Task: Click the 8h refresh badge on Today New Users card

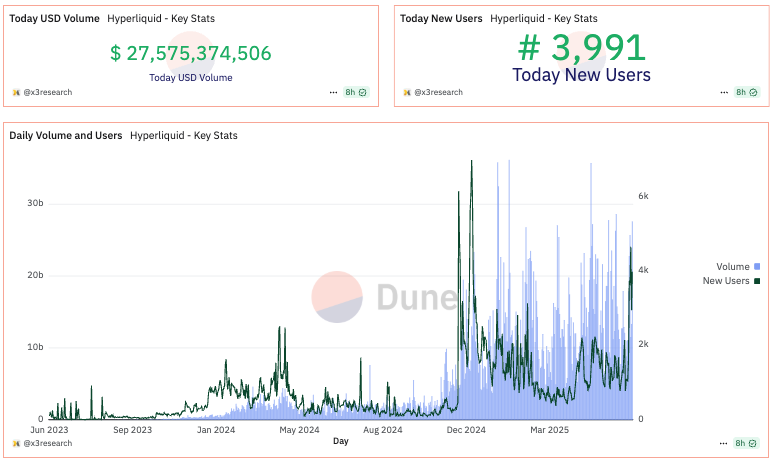Action: click(x=747, y=92)
